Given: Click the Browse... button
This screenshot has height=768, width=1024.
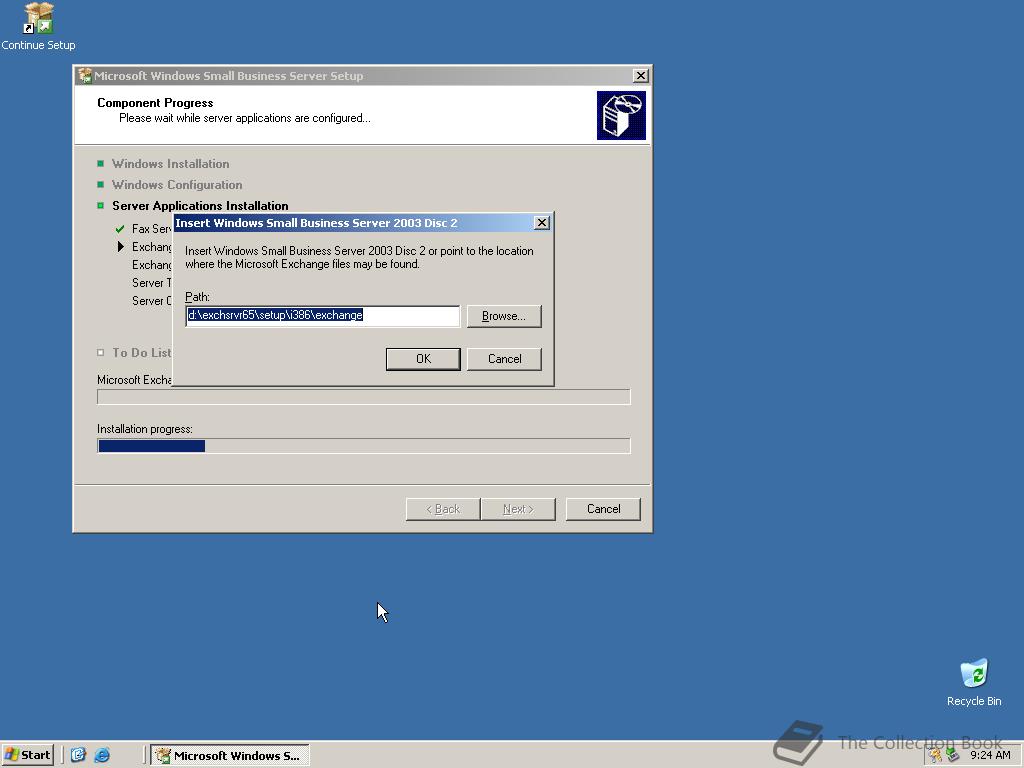Looking at the screenshot, I should coord(504,316).
